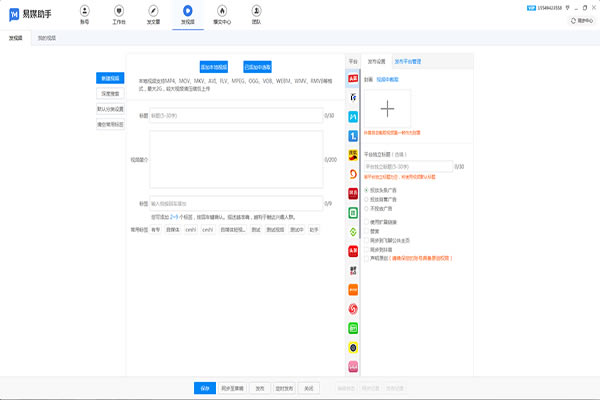Select the second red platform icon below diamond
The image size is (600, 400).
[353, 251]
